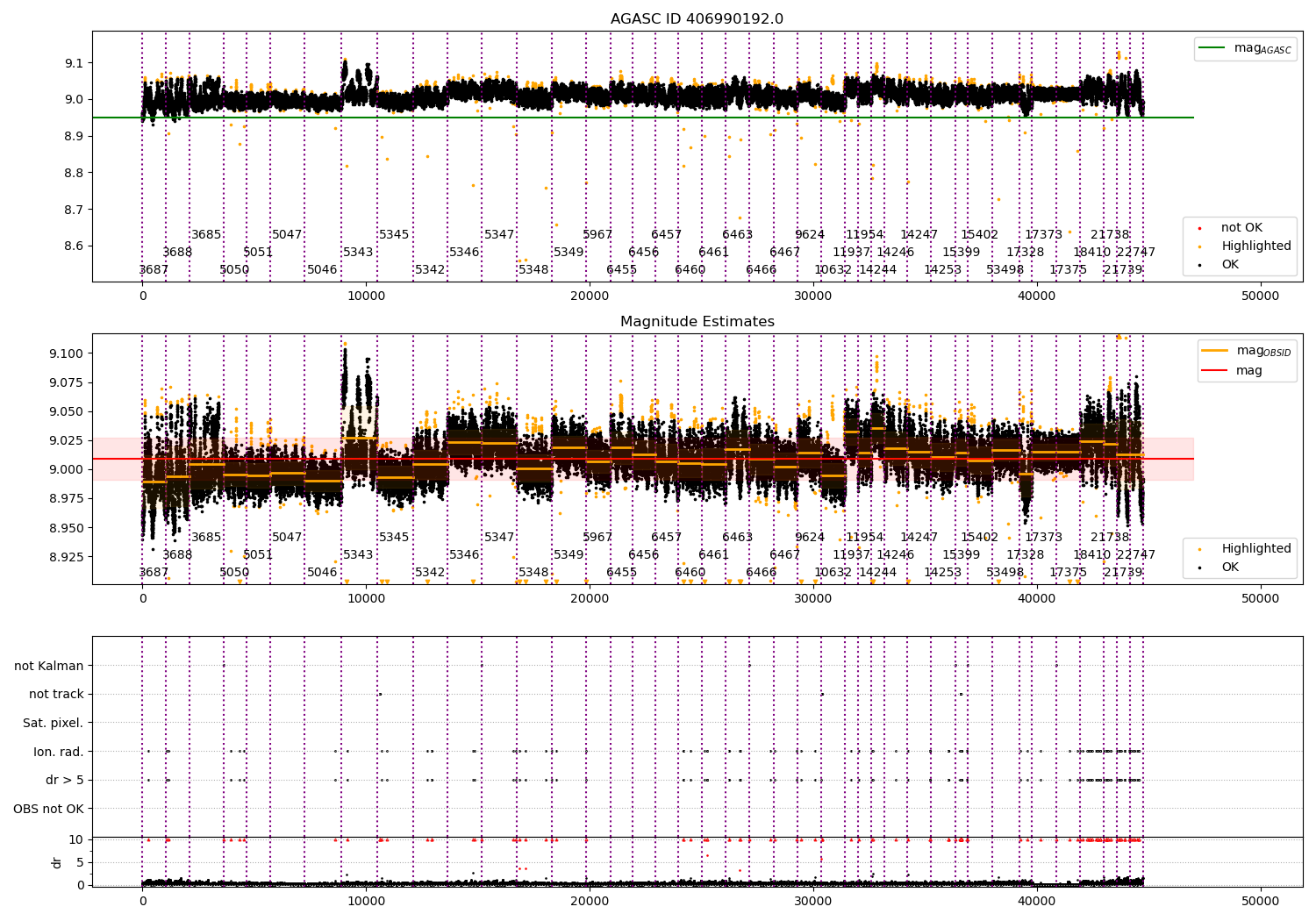
Task: Click OBSID label 17373 in Magnitude Estimates plot
Action: (x=1044, y=538)
